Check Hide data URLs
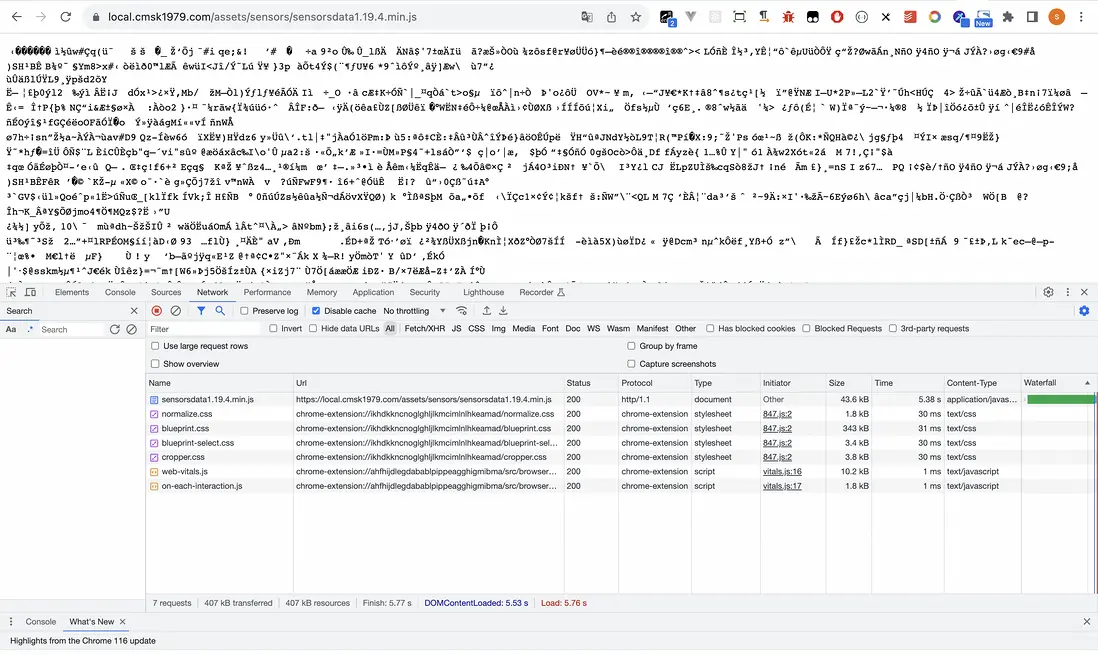Viewport: 1098px width, 655px height. pyautogui.click(x=313, y=328)
